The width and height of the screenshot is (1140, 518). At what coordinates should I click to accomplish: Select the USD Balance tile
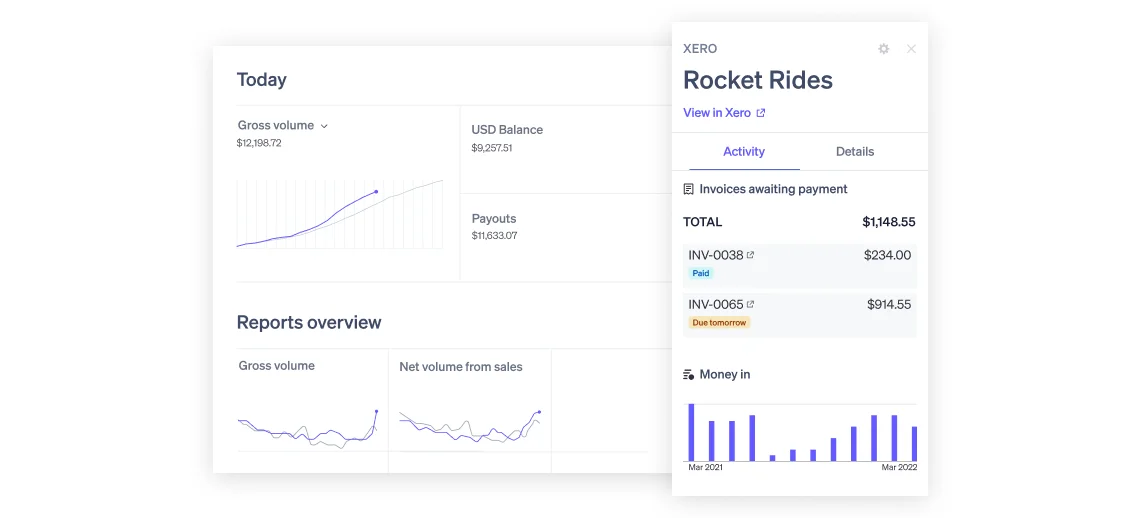click(565, 148)
